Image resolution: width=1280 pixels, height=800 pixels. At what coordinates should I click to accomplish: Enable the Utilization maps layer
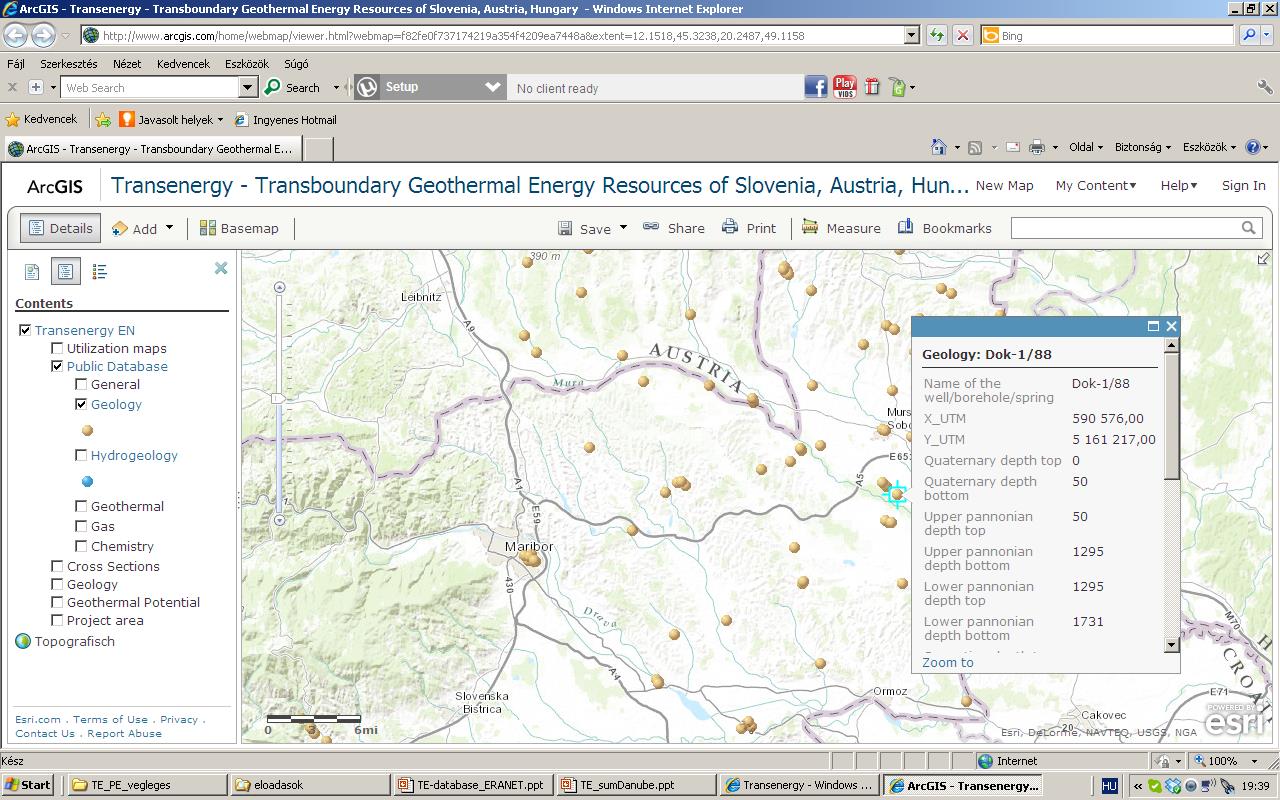click(x=57, y=348)
